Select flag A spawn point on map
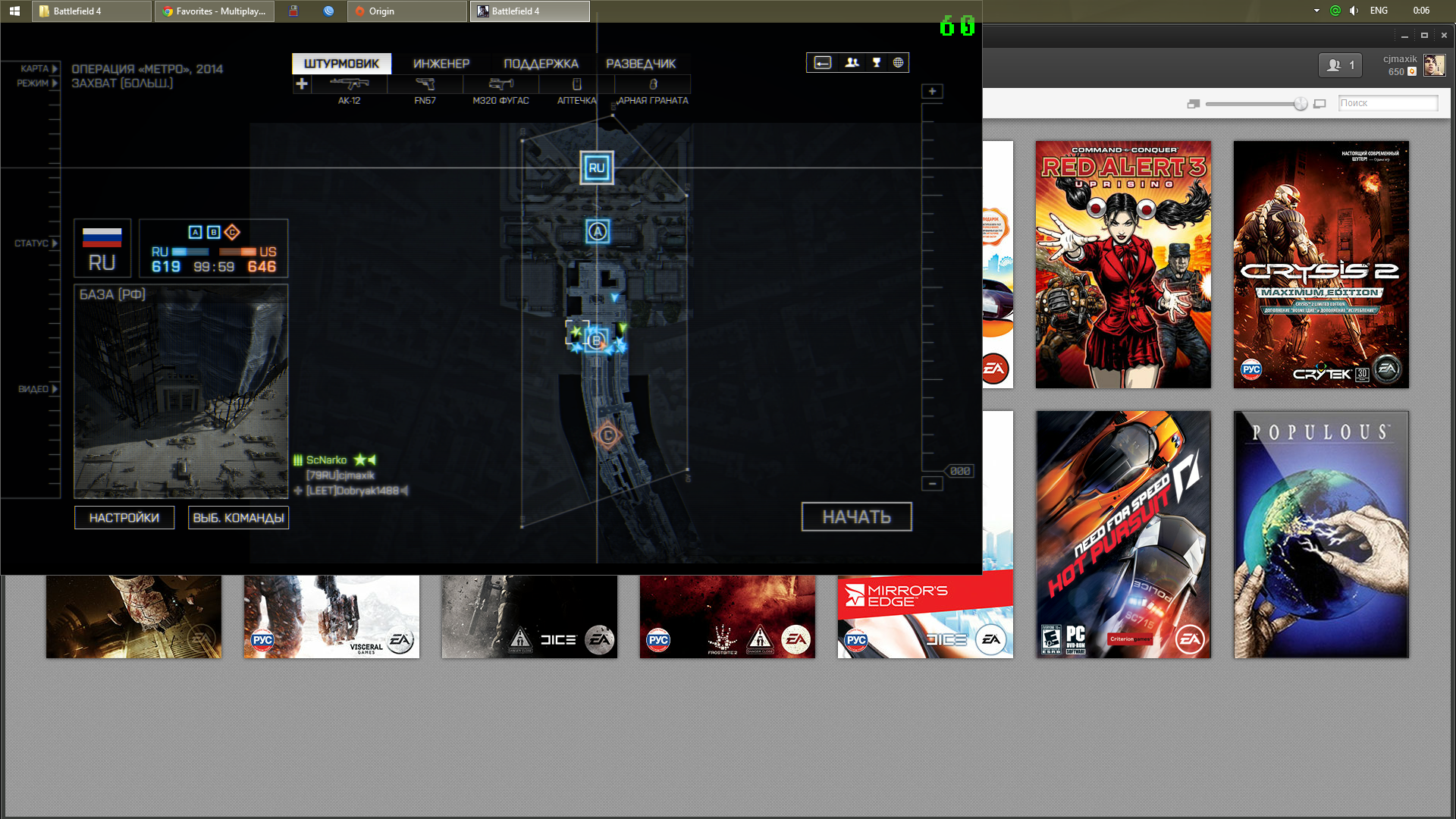1456x819 pixels. tap(598, 231)
